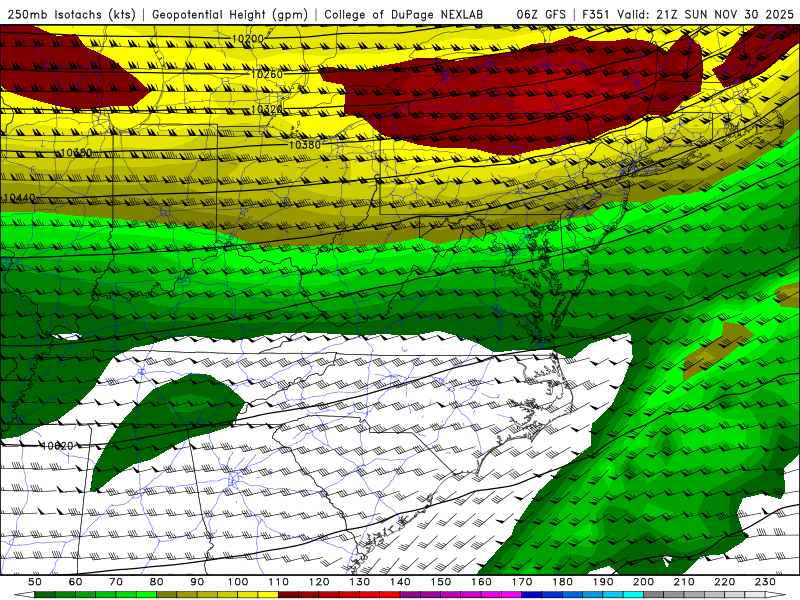Click the dark blue swatch in the color bar
The width and height of the screenshot is (800, 600).
pos(531,594)
